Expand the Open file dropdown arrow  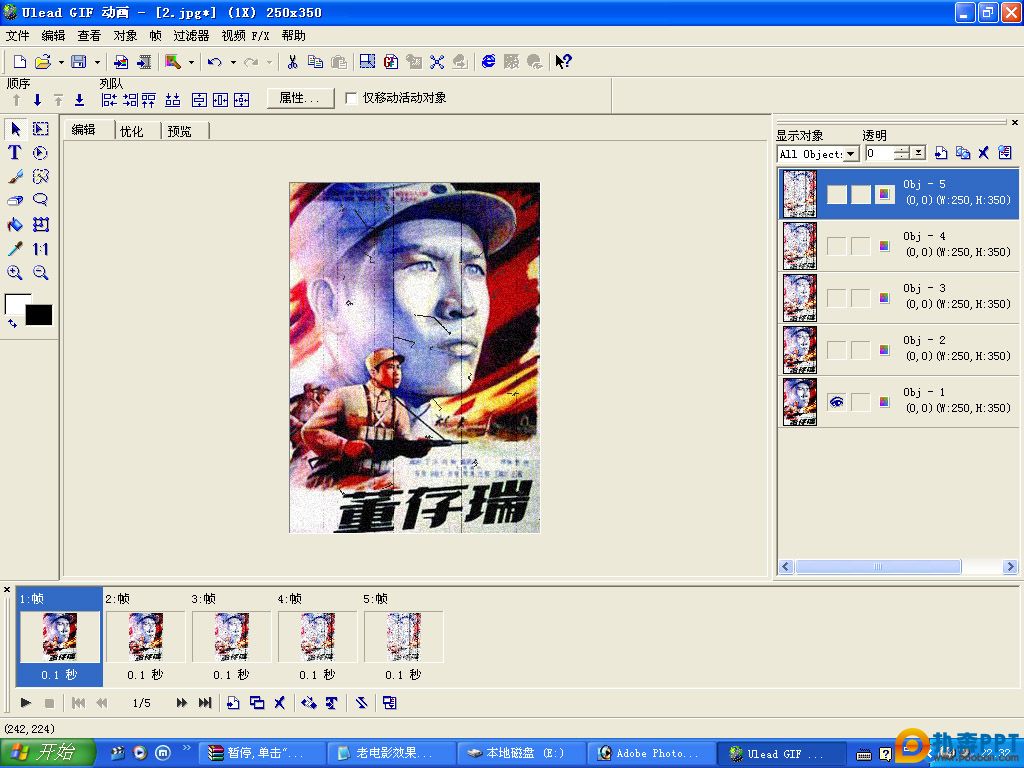click(x=61, y=62)
